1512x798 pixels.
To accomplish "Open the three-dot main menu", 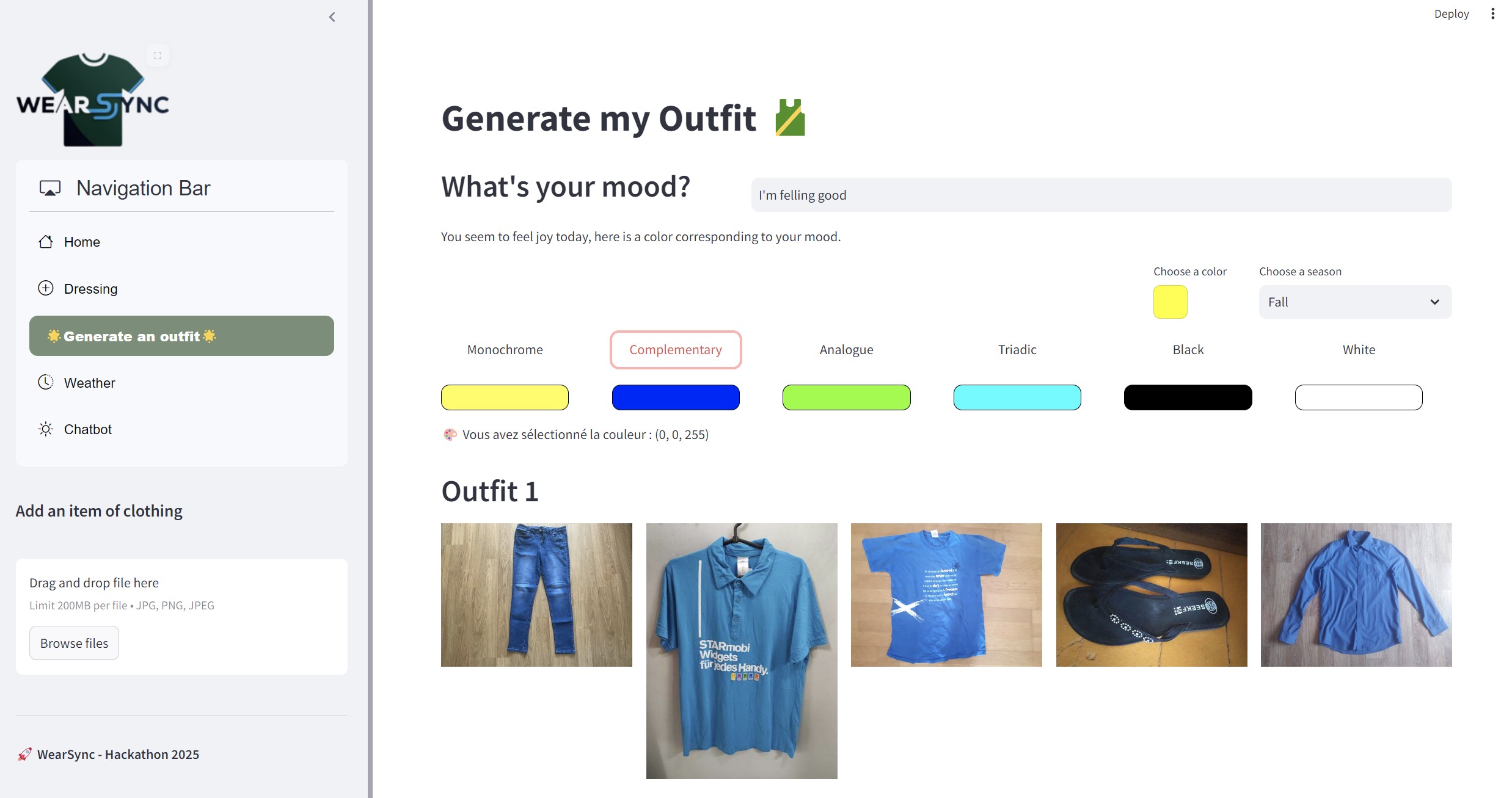I will pyautogui.click(x=1492, y=13).
